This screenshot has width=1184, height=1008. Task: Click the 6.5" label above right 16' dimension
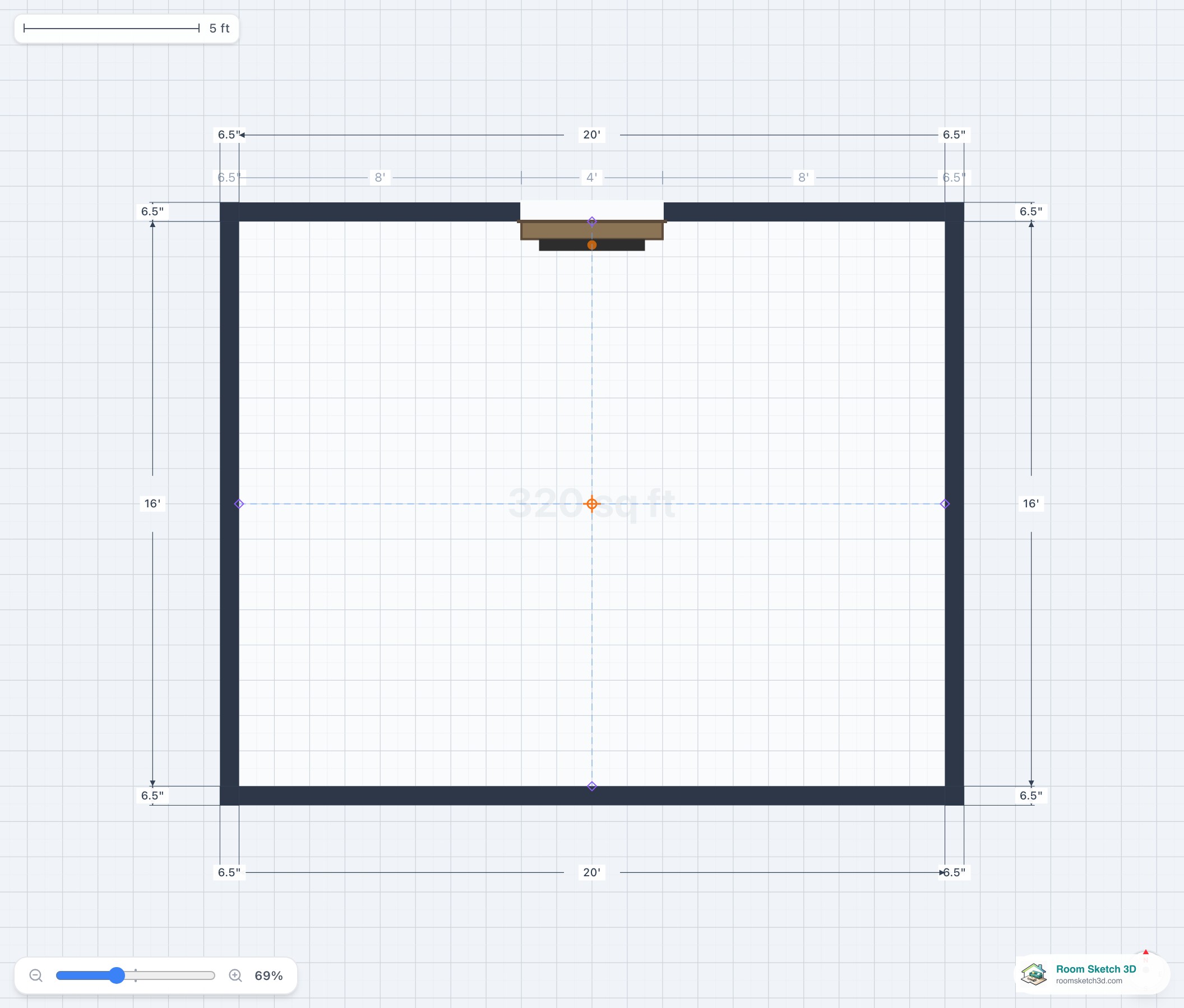click(1031, 211)
